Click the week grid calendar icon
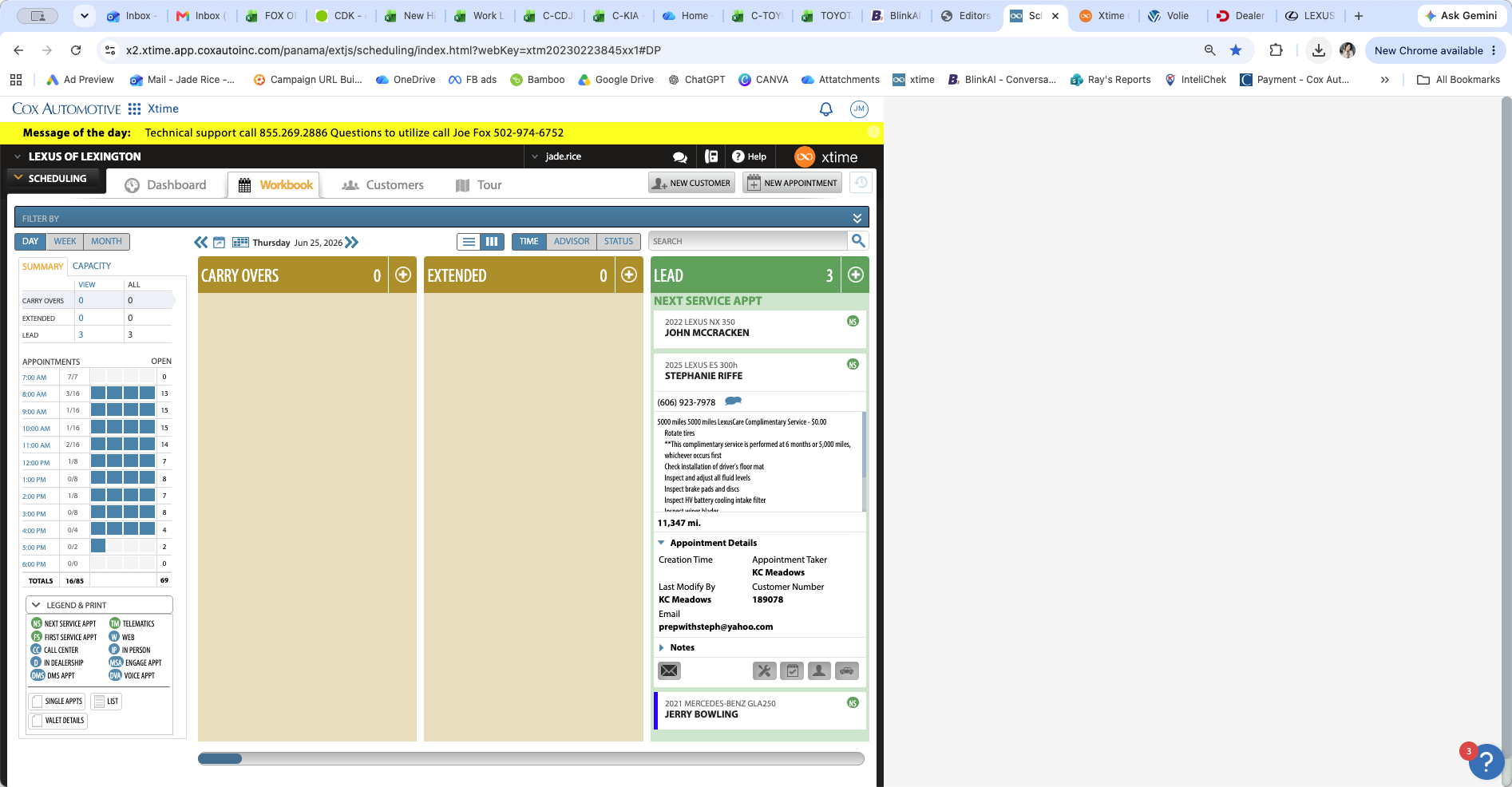The image size is (1512, 787). point(240,242)
